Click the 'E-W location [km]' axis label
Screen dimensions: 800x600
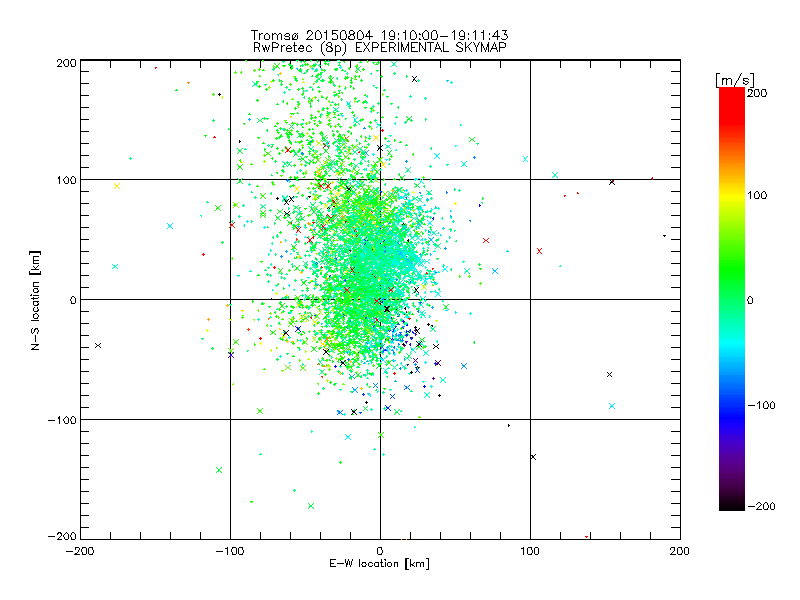pos(379,563)
